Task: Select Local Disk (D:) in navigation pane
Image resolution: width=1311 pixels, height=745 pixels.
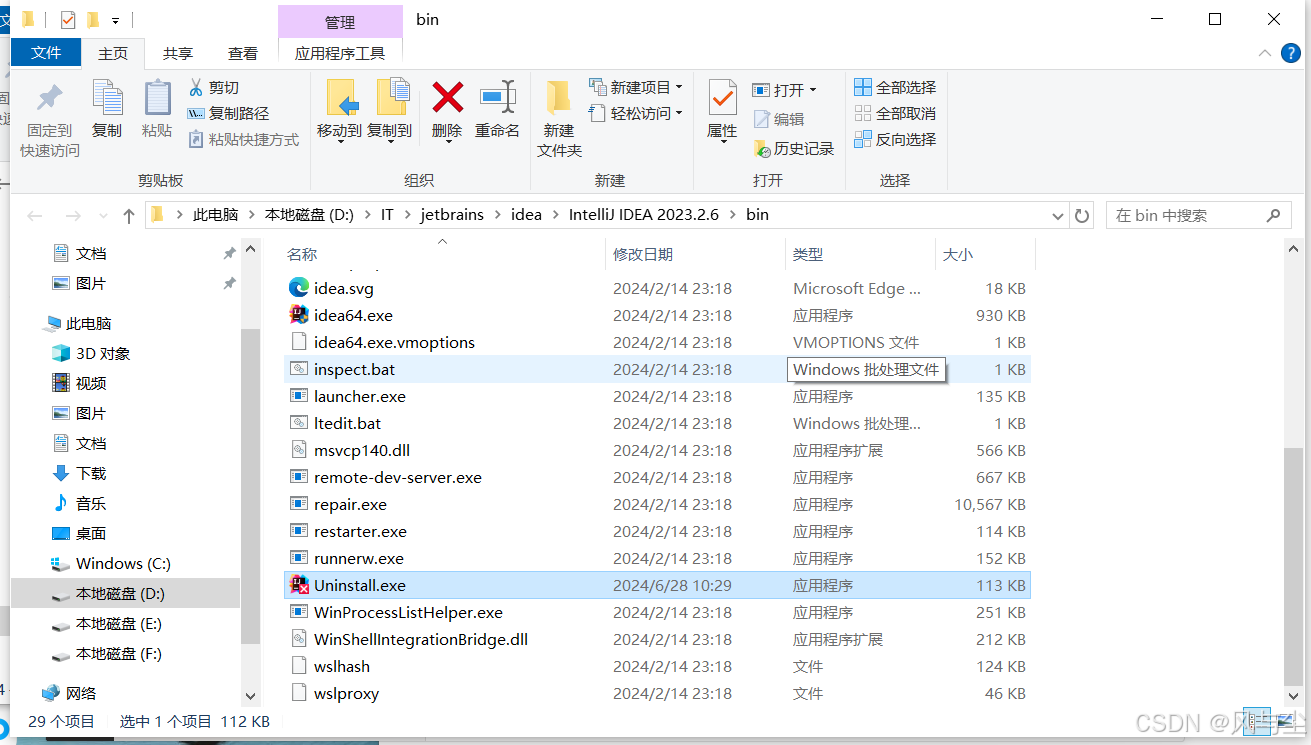Action: point(126,593)
